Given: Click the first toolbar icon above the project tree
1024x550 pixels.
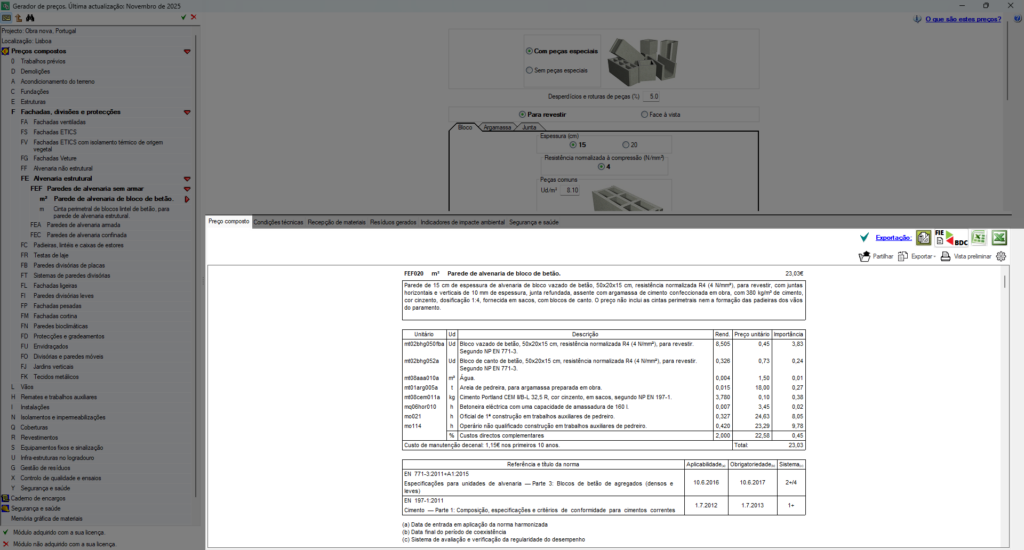Looking at the screenshot, I should 7,18.
